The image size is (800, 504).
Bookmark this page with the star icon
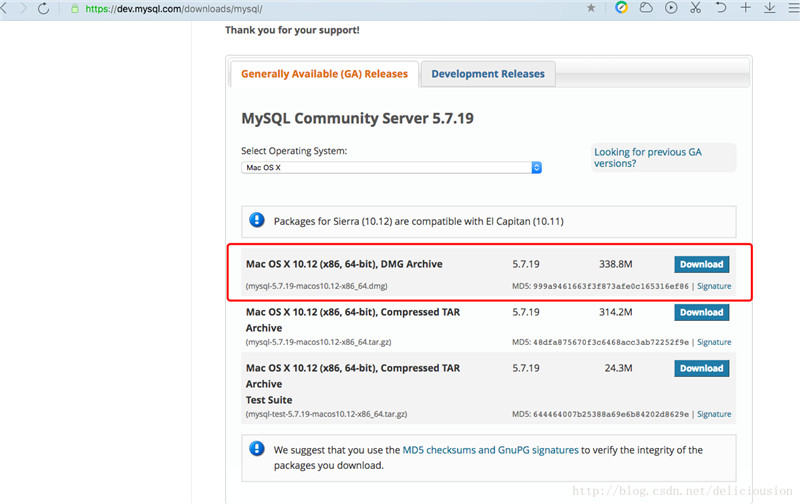591,8
